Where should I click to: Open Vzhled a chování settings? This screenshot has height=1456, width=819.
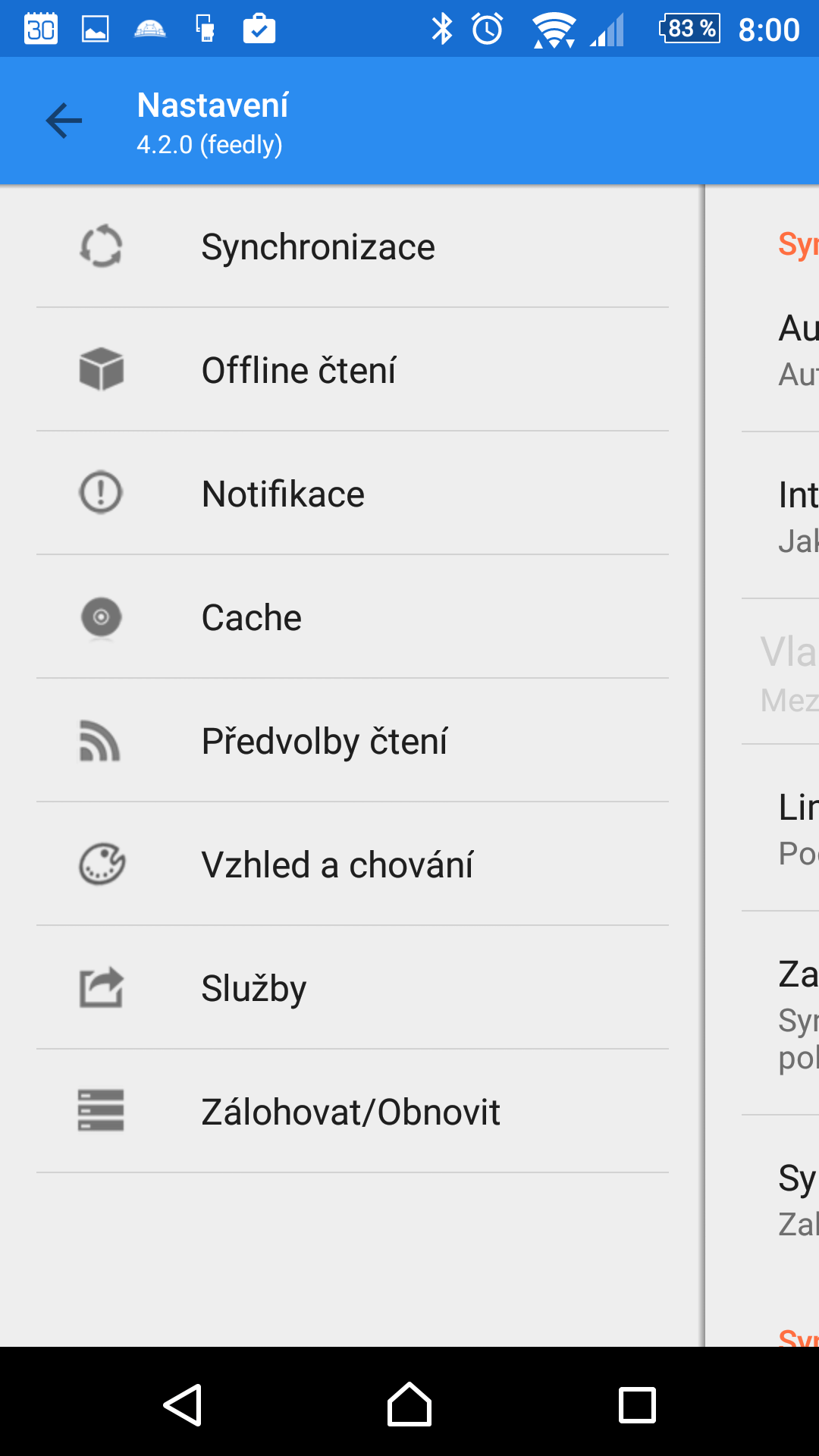(x=353, y=864)
